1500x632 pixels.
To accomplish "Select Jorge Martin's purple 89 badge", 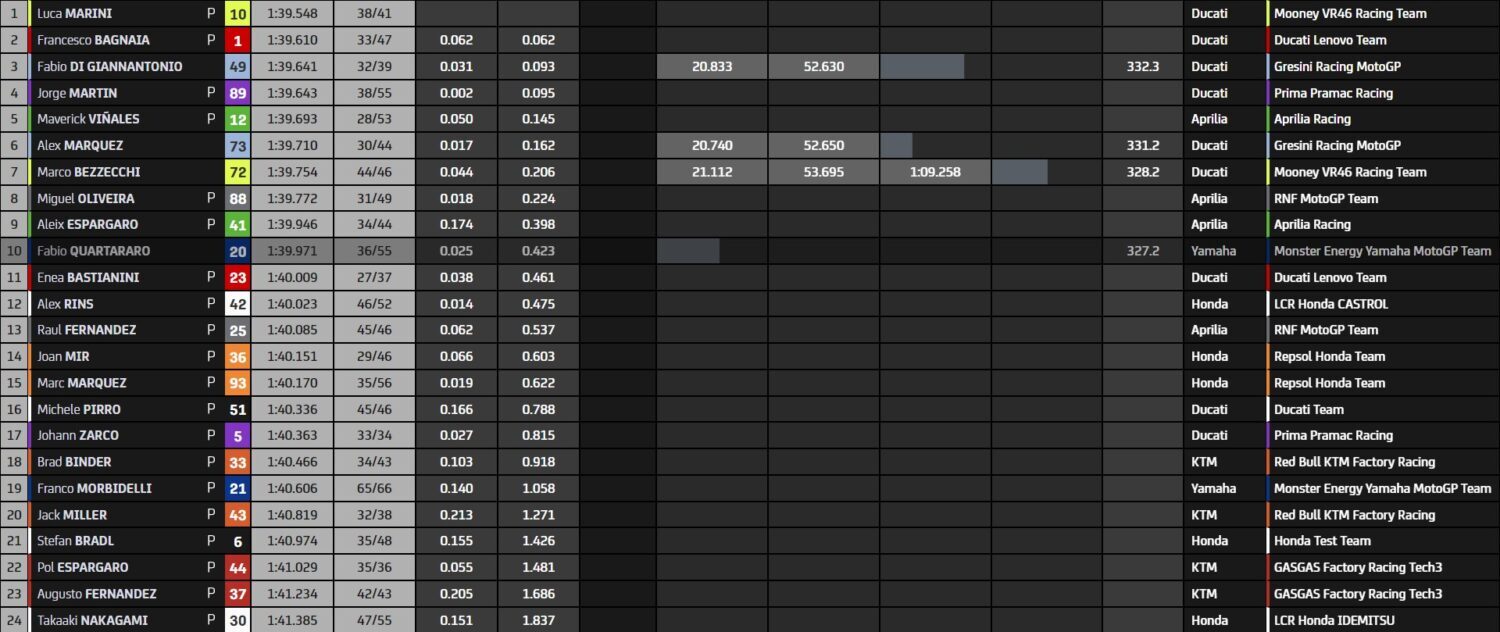I will click(x=238, y=93).
